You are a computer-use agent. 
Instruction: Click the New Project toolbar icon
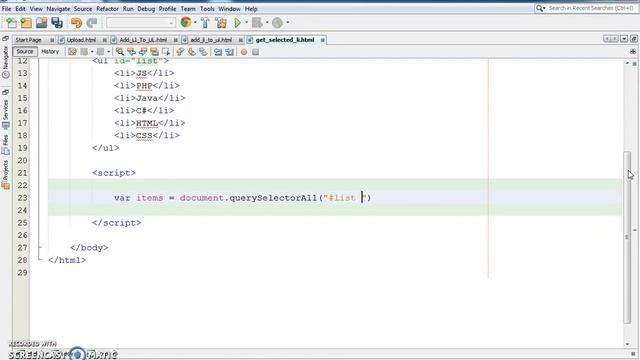click(26, 23)
